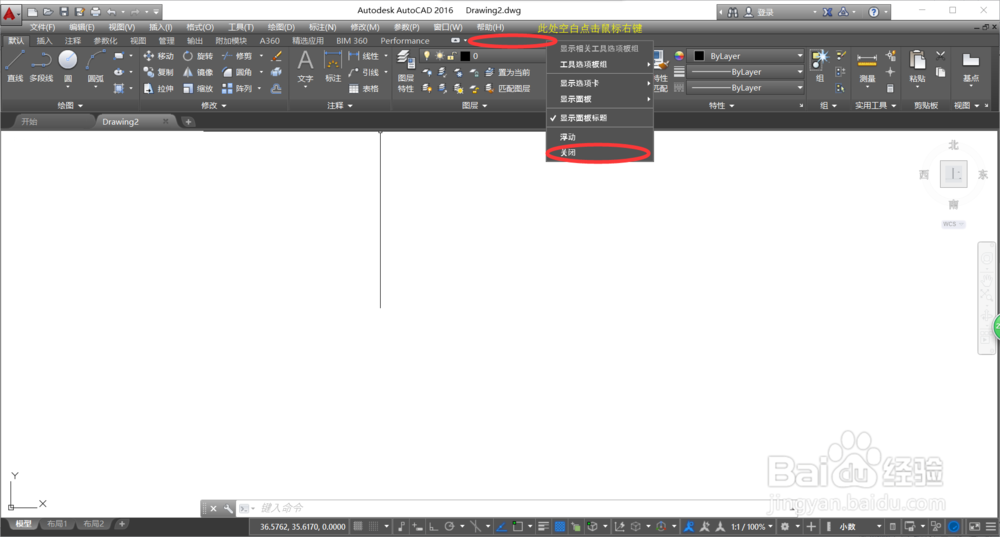
Task: Choose the 圆角 (Fillet) tool
Action: [x=237, y=72]
